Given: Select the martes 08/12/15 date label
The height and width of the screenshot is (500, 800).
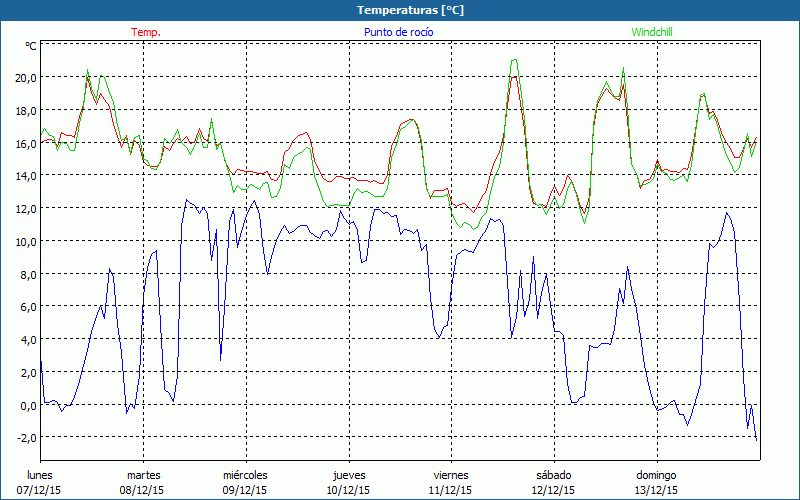Looking at the screenshot, I should point(144,482).
